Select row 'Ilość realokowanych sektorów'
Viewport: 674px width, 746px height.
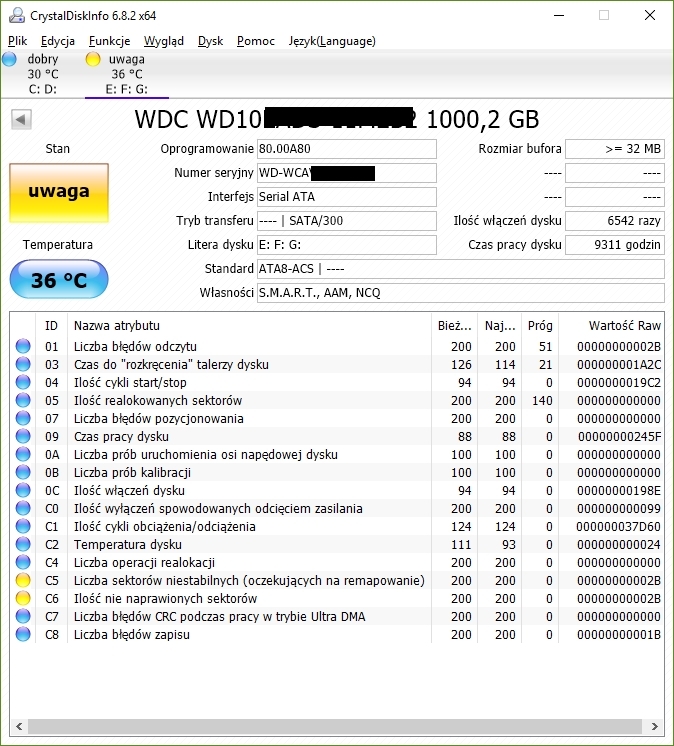tap(337, 401)
